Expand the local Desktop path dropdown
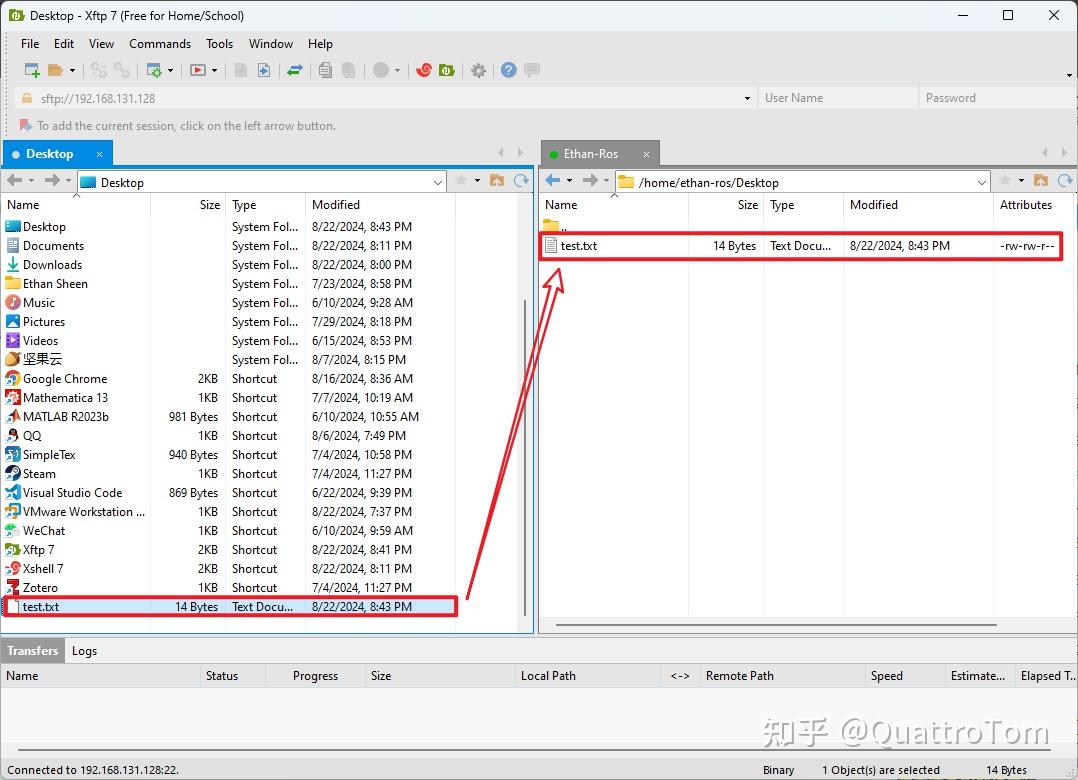The image size is (1078, 780). (438, 182)
